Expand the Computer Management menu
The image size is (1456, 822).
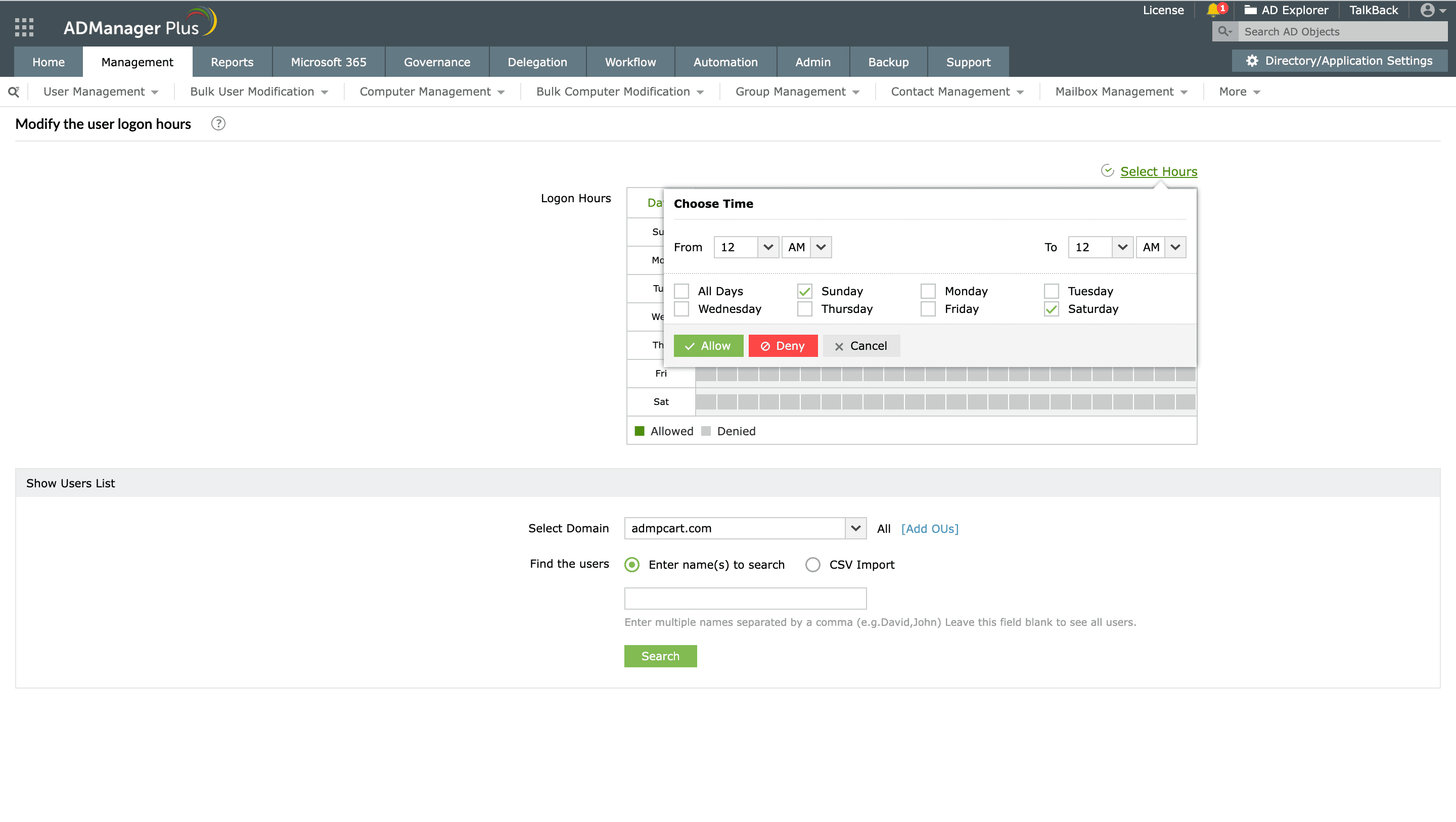pyautogui.click(x=432, y=92)
